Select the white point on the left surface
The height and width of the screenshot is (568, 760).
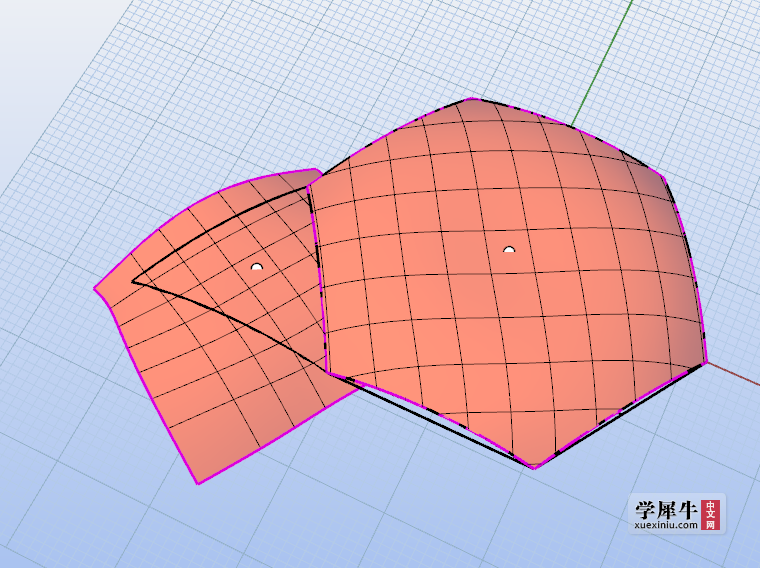tap(257, 267)
